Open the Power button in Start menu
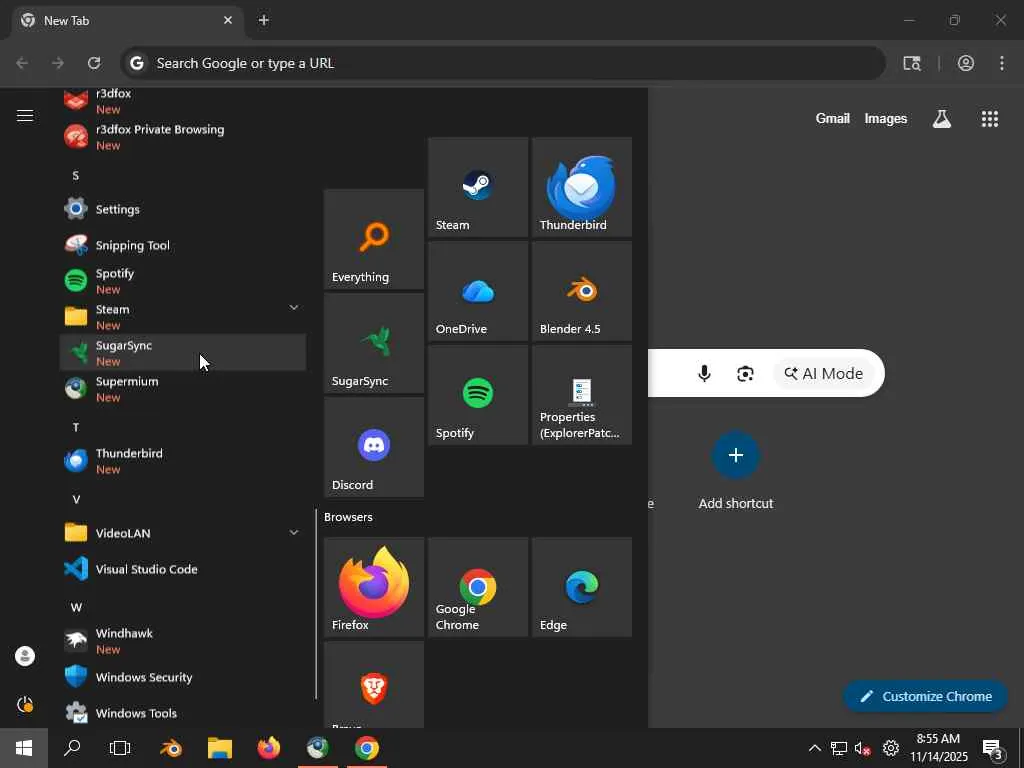 pyautogui.click(x=25, y=704)
